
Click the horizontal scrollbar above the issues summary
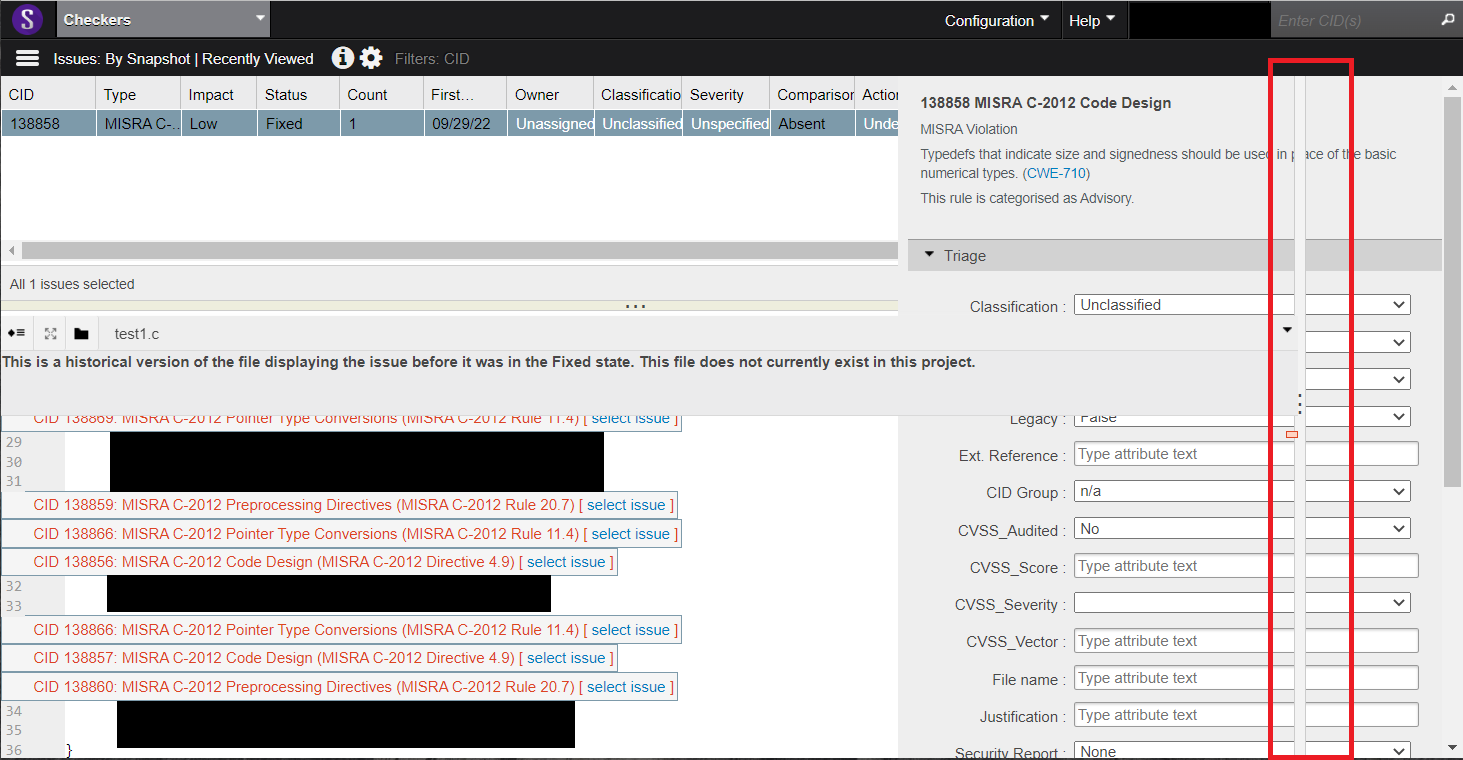click(x=450, y=250)
